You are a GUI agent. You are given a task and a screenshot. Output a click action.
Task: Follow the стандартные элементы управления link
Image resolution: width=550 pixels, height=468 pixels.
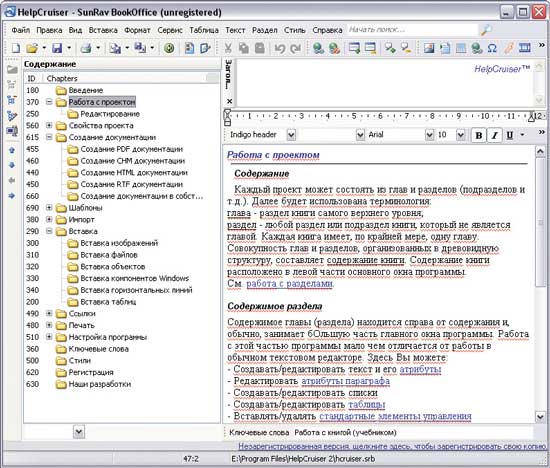coord(395,416)
